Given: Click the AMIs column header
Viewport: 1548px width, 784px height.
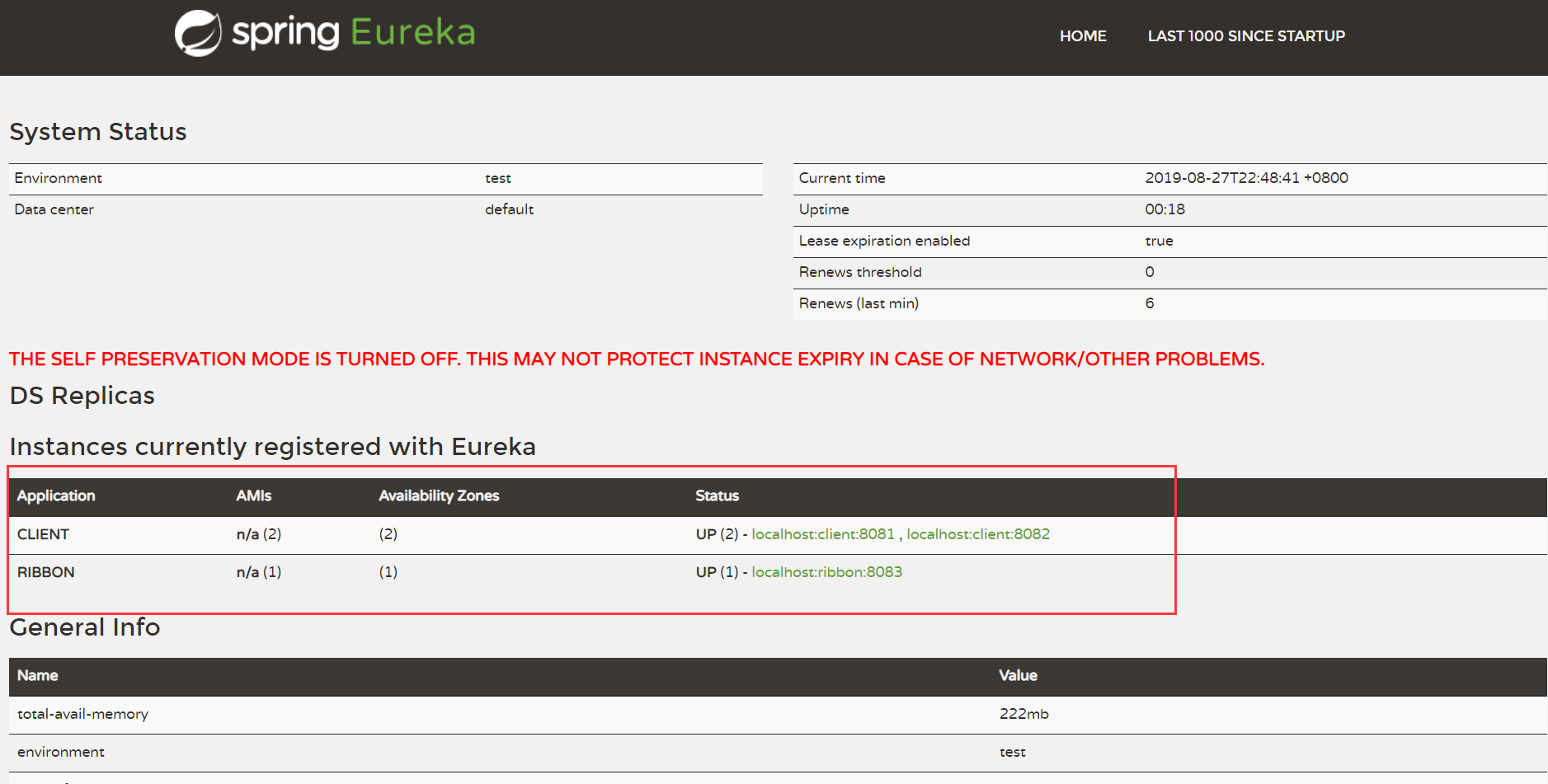Looking at the screenshot, I should 253,495.
